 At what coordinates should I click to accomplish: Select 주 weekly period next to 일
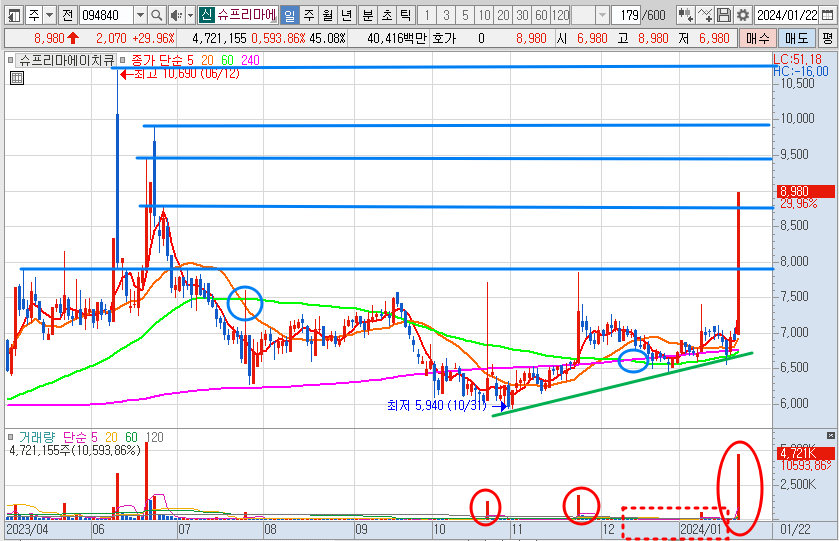click(309, 15)
